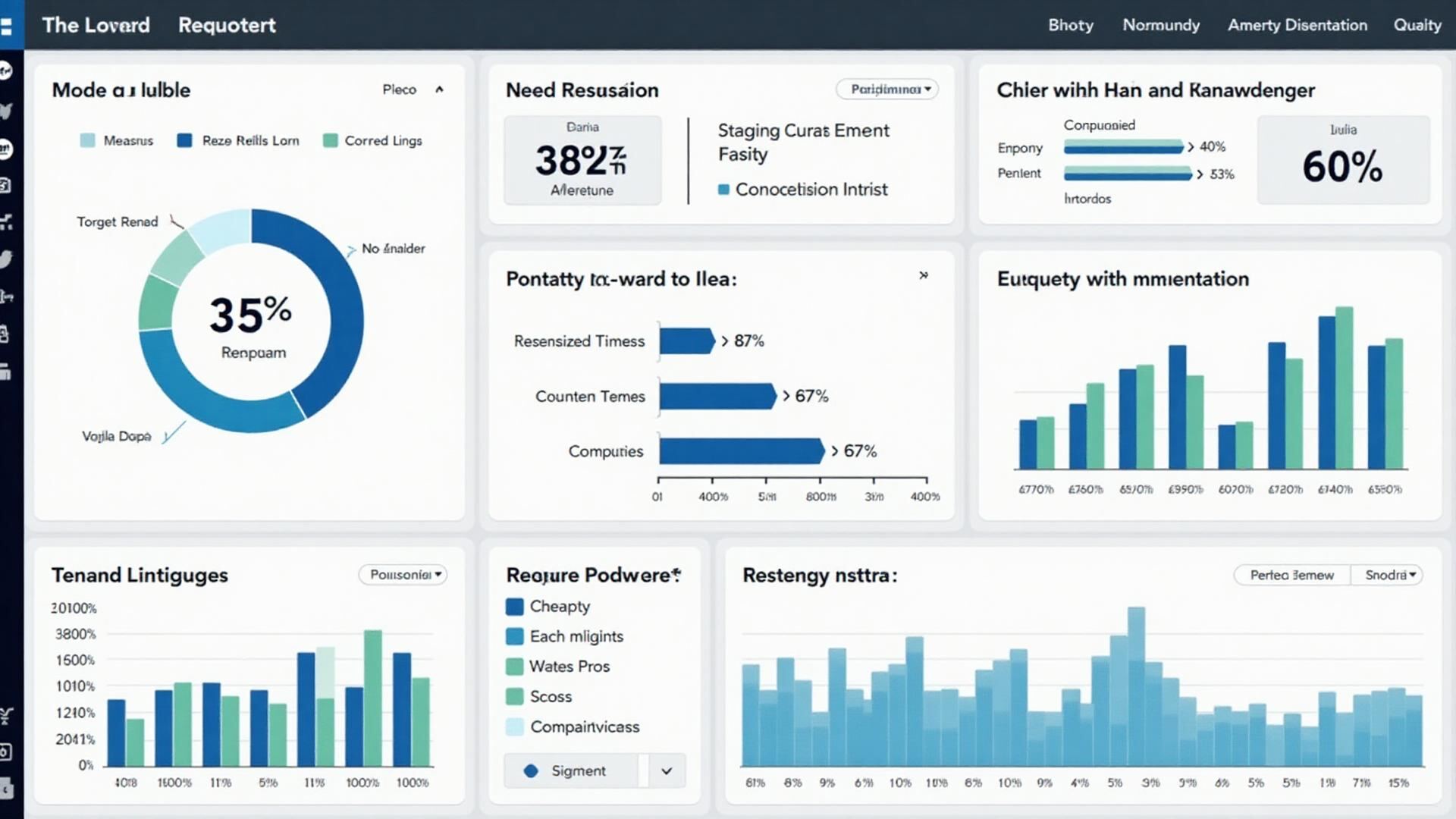This screenshot has width=1456, height=819.
Task: Click the Perteo Bemew button
Action: (1292, 575)
